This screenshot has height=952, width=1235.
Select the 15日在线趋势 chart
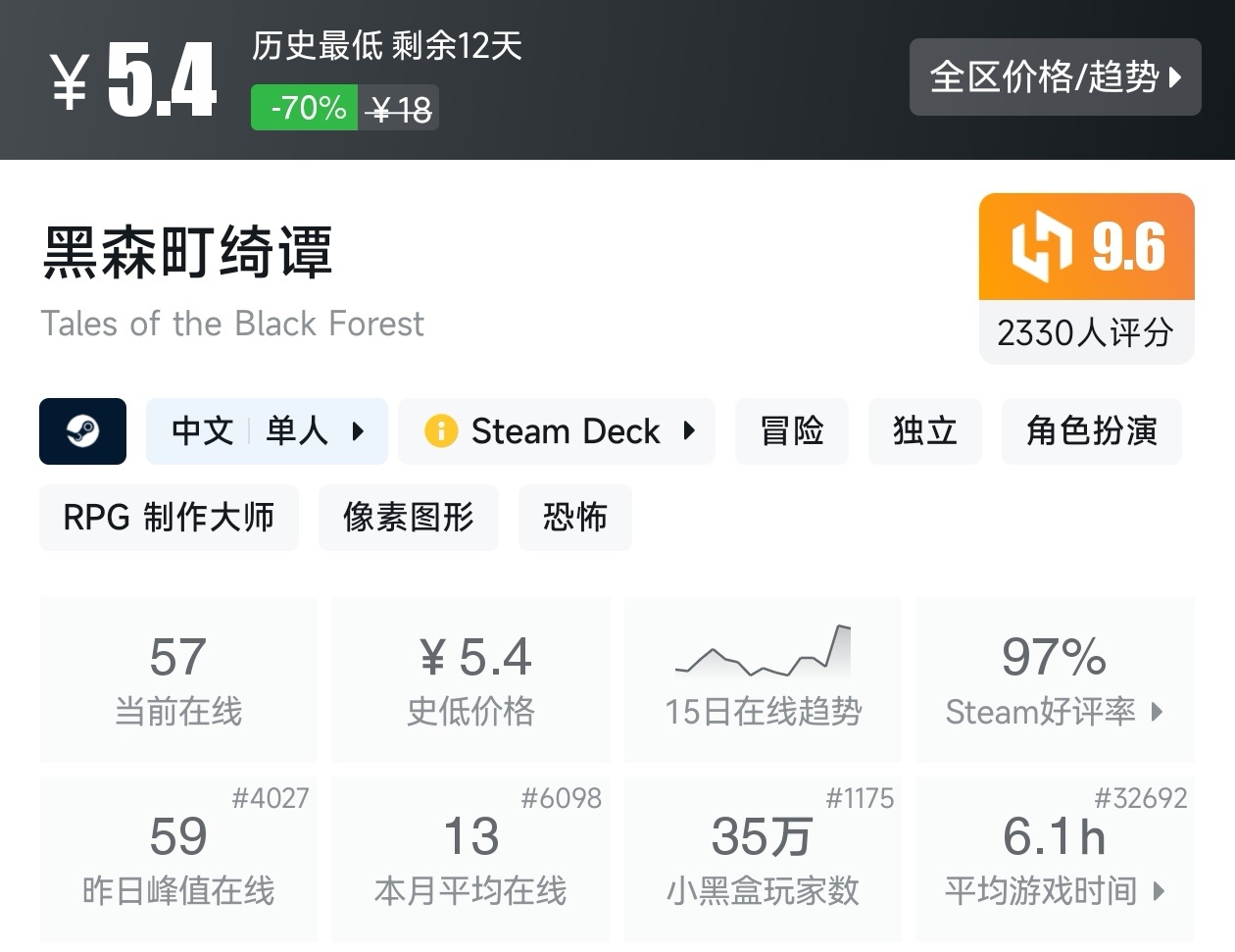[x=763, y=680]
